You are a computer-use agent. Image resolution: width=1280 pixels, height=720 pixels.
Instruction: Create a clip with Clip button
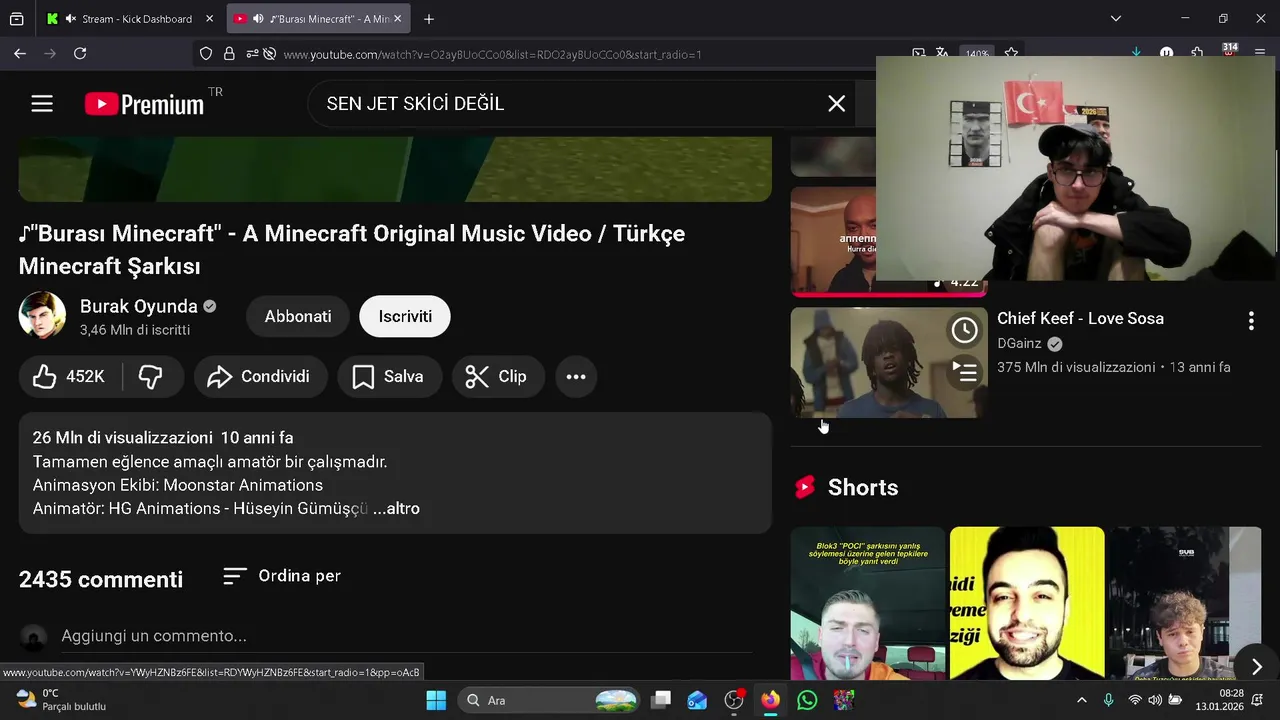[497, 377]
